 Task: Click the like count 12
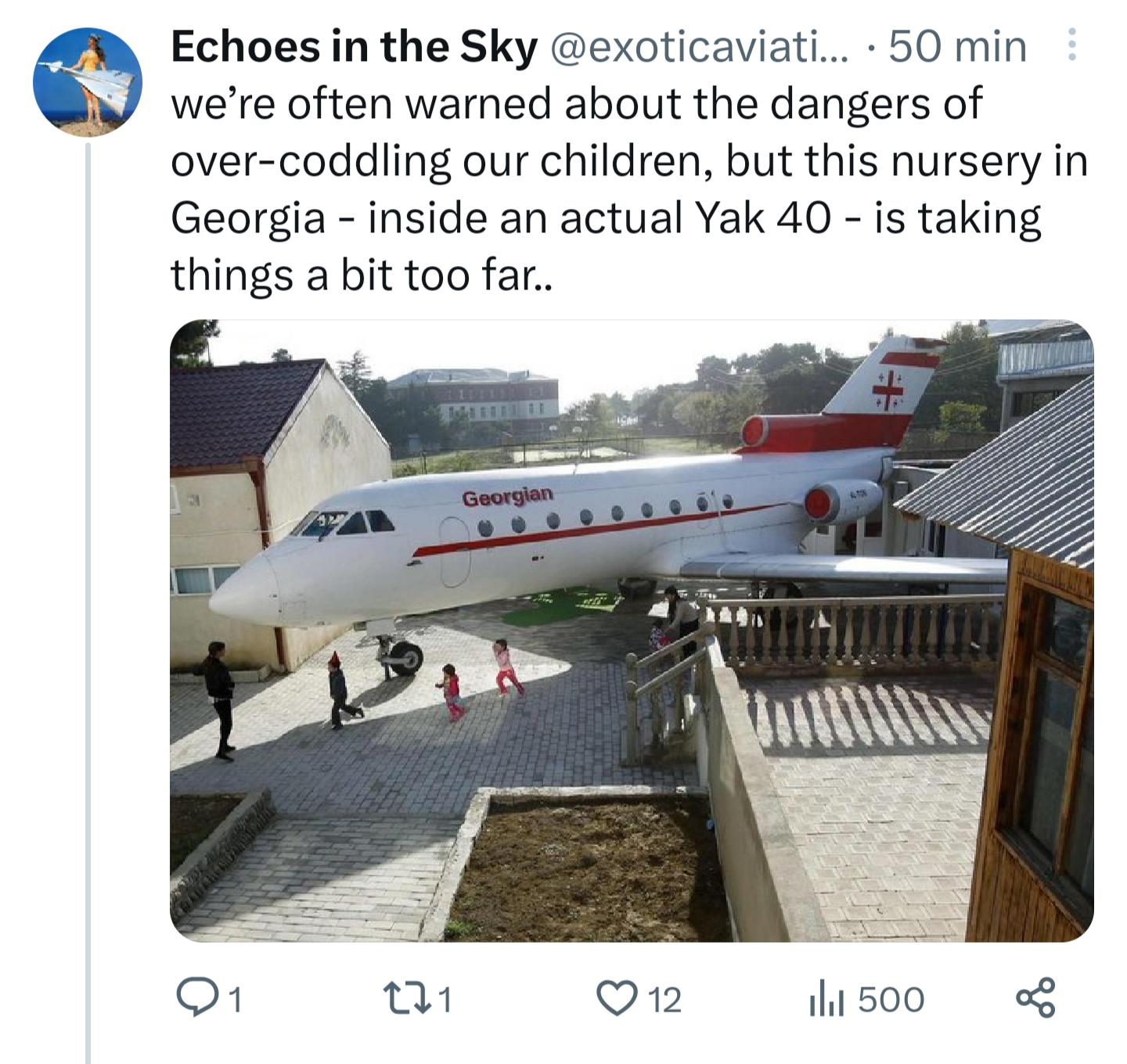pos(665,1000)
